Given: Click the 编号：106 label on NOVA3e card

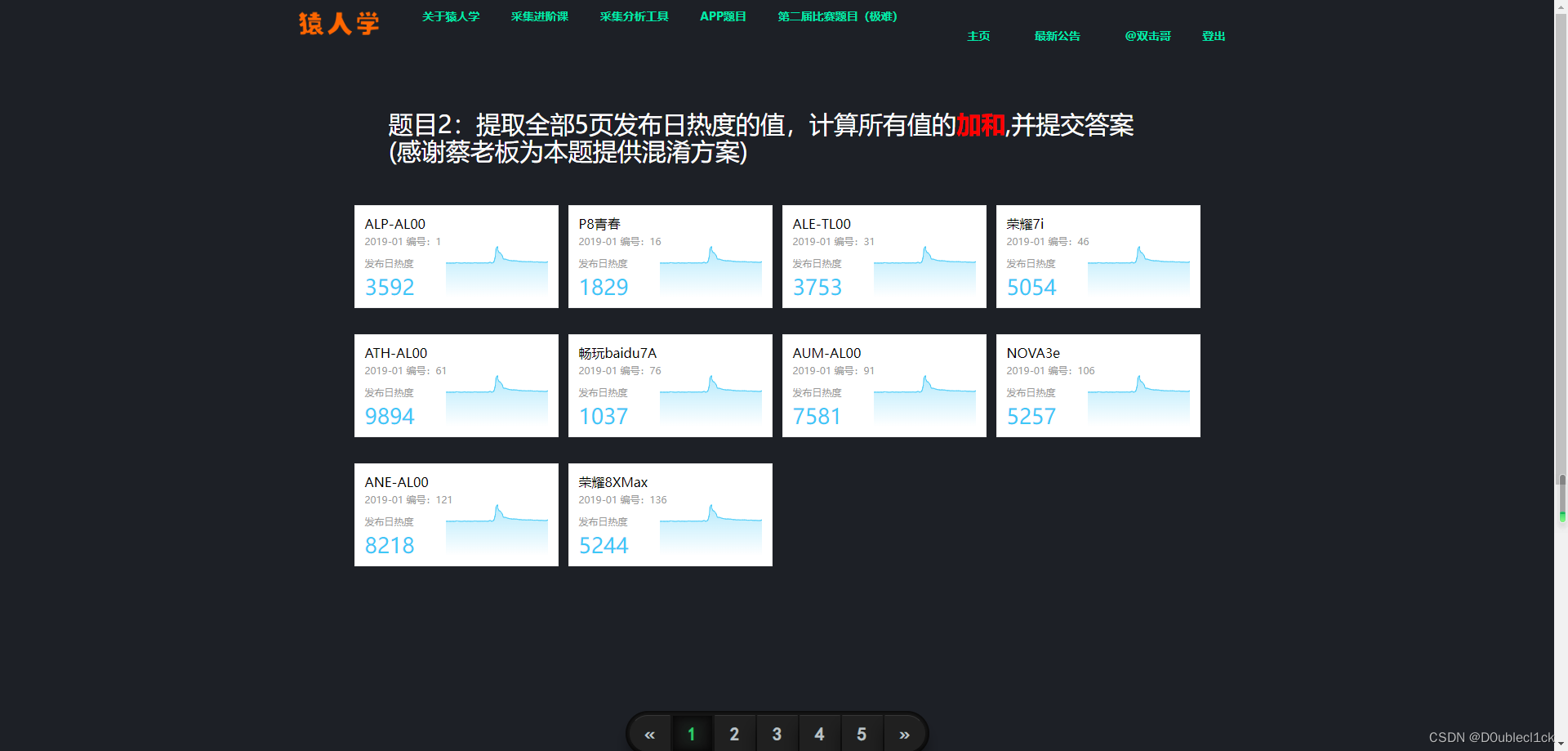Looking at the screenshot, I should coord(1071,370).
